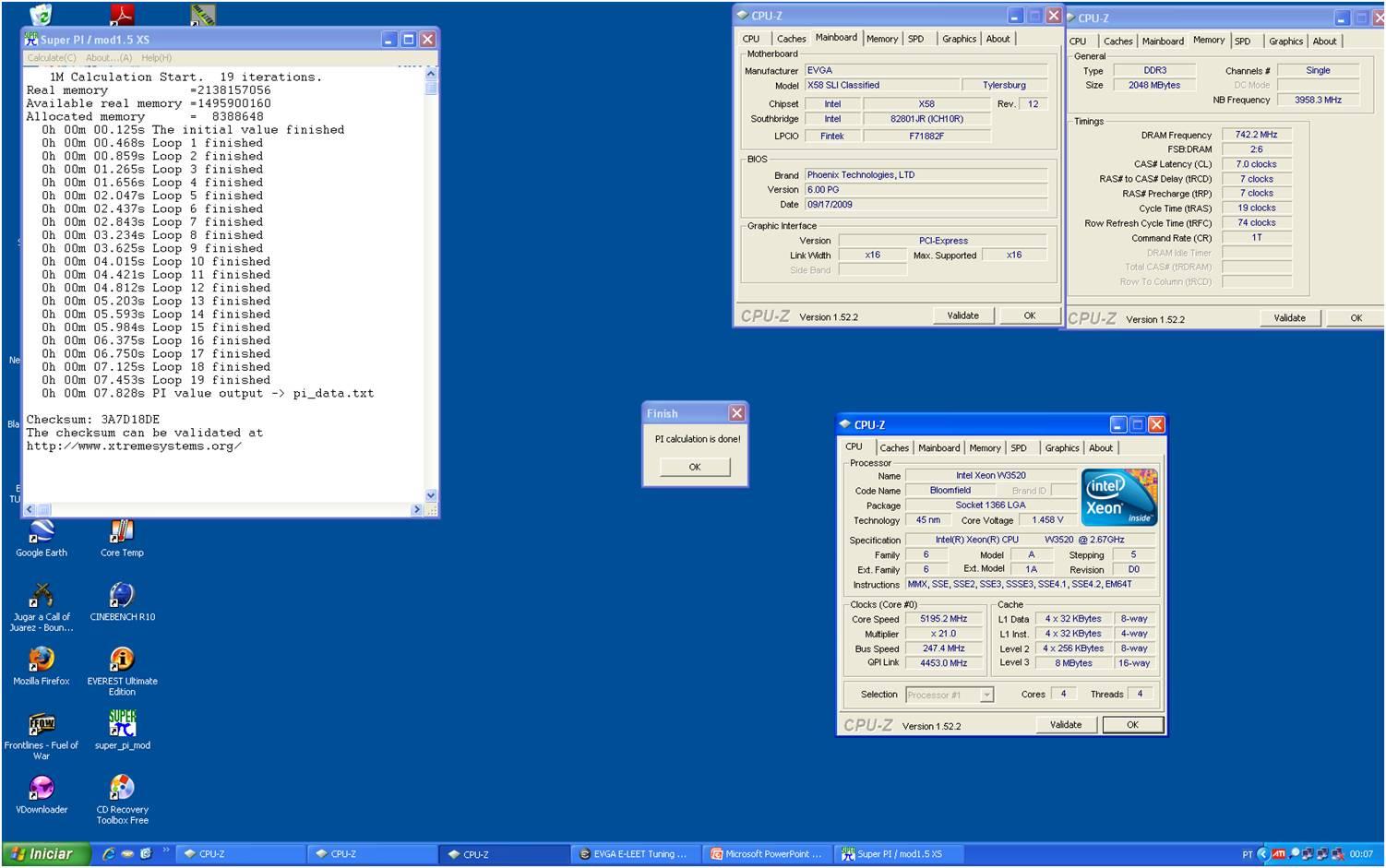1386x868 pixels.
Task: Click Super PI horizontal scrollbar left arrow
Action: [29, 509]
